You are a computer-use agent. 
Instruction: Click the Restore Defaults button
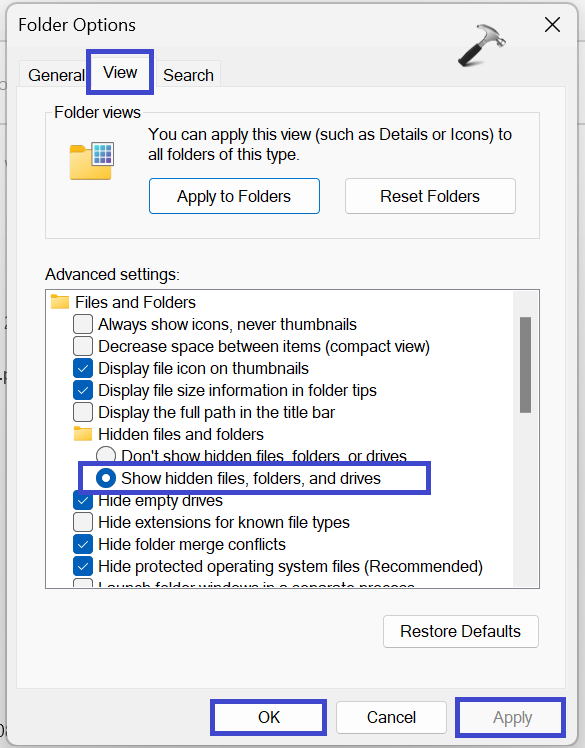[x=460, y=631]
